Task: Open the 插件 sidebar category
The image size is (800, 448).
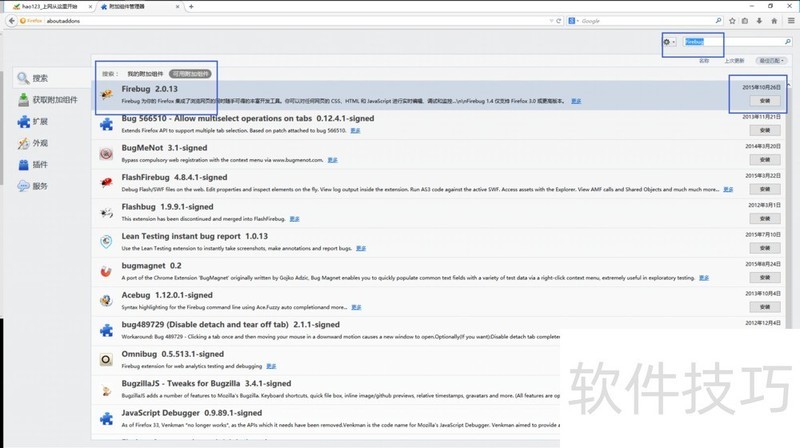Action: click(x=52, y=164)
